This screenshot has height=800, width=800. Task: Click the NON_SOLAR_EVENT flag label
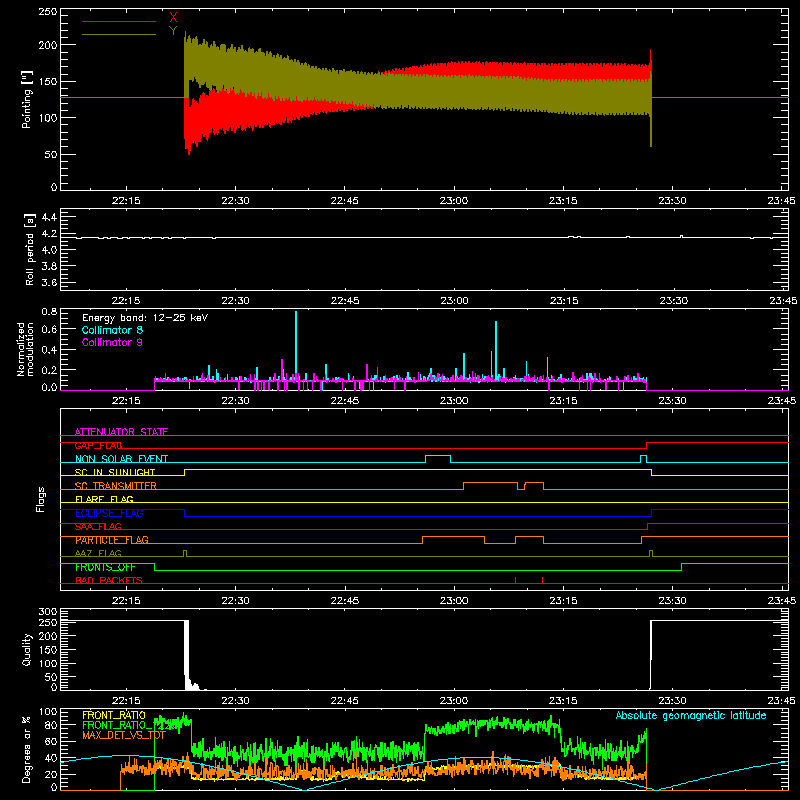pos(121,459)
